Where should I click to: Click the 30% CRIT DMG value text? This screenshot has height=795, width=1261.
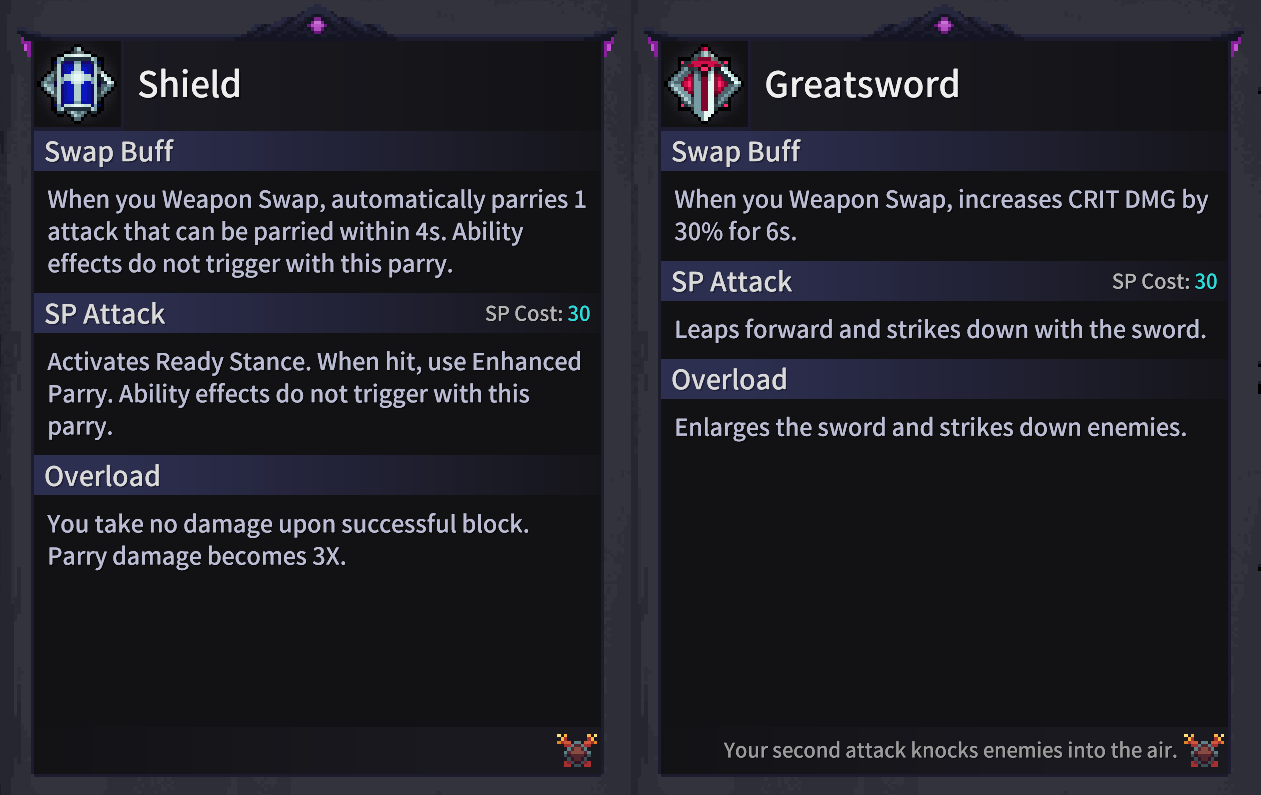coord(699,231)
